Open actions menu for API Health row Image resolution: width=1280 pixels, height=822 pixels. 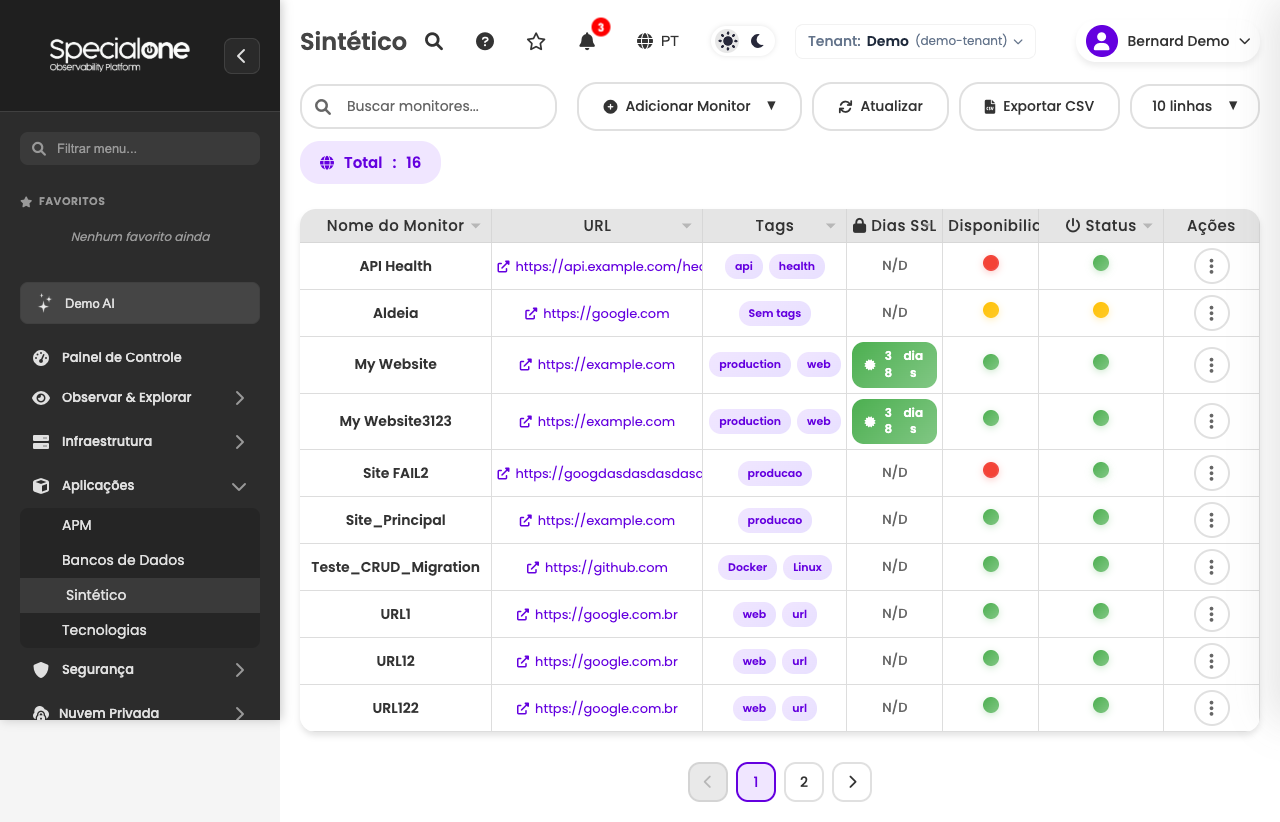click(x=1211, y=266)
